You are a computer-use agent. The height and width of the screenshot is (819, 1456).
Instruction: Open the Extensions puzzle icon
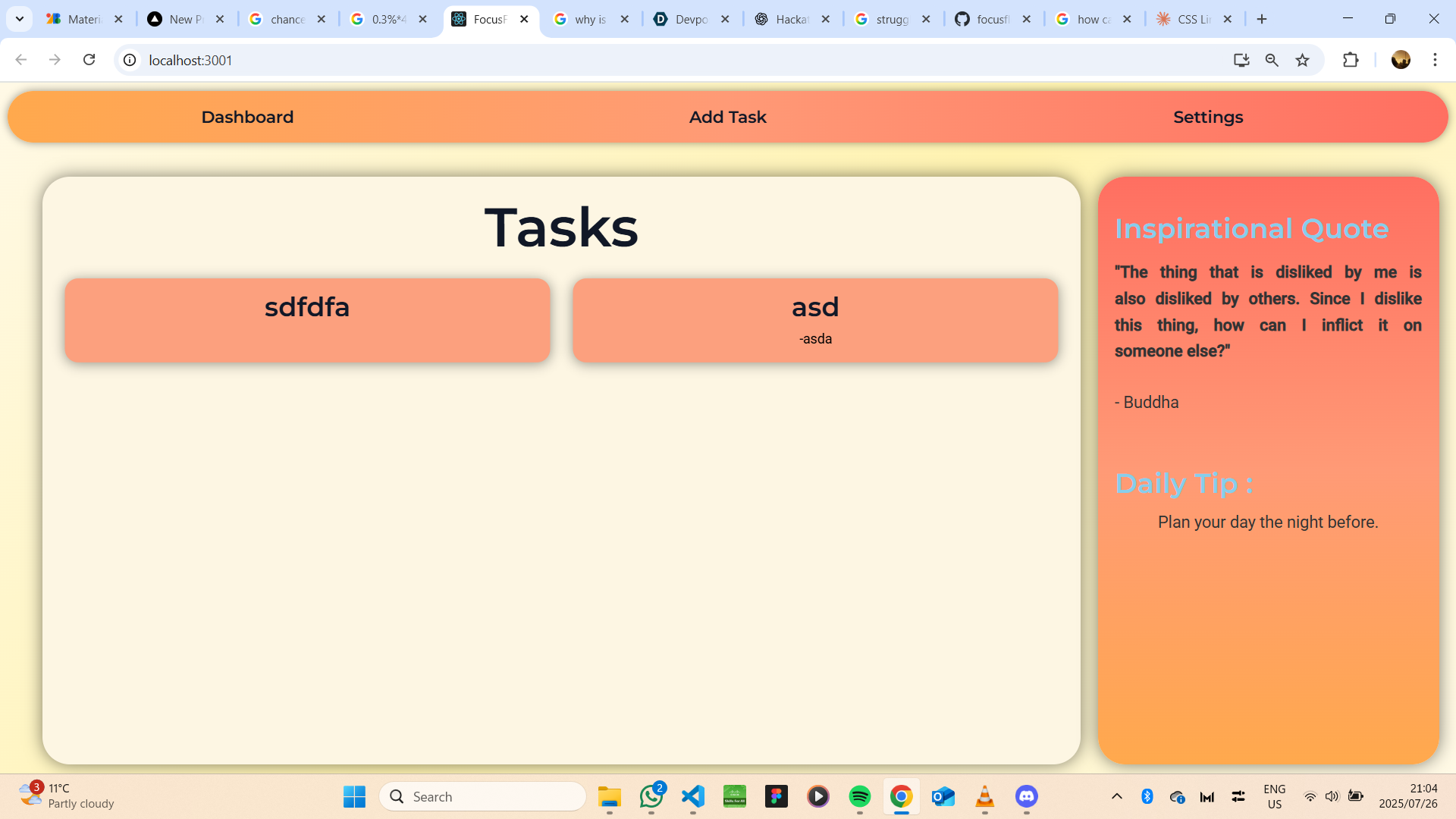(x=1351, y=60)
